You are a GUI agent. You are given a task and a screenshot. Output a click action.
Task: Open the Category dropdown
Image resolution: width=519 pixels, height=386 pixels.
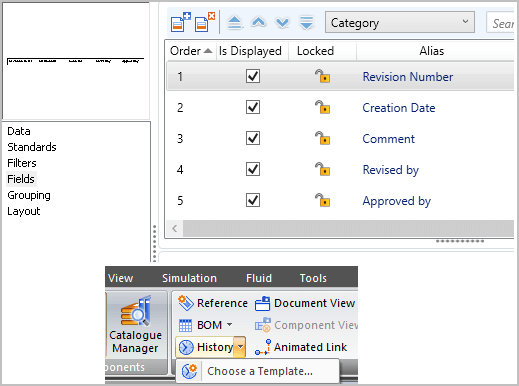[x=400, y=22]
